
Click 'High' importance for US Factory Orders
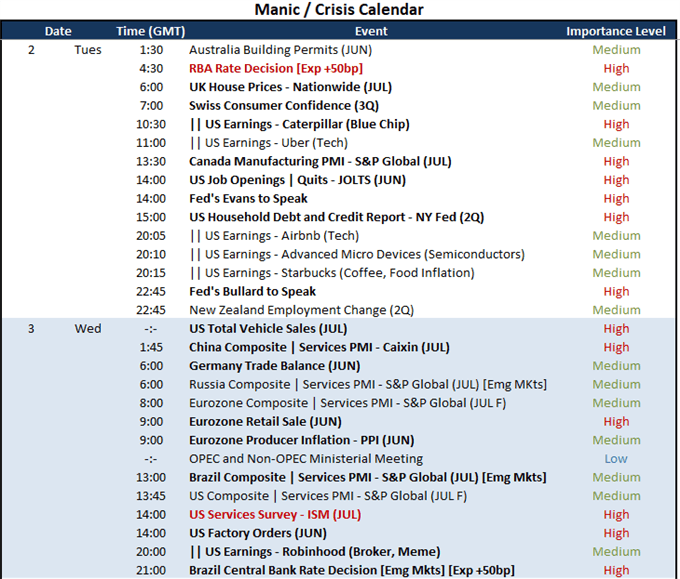pyautogui.click(x=616, y=533)
